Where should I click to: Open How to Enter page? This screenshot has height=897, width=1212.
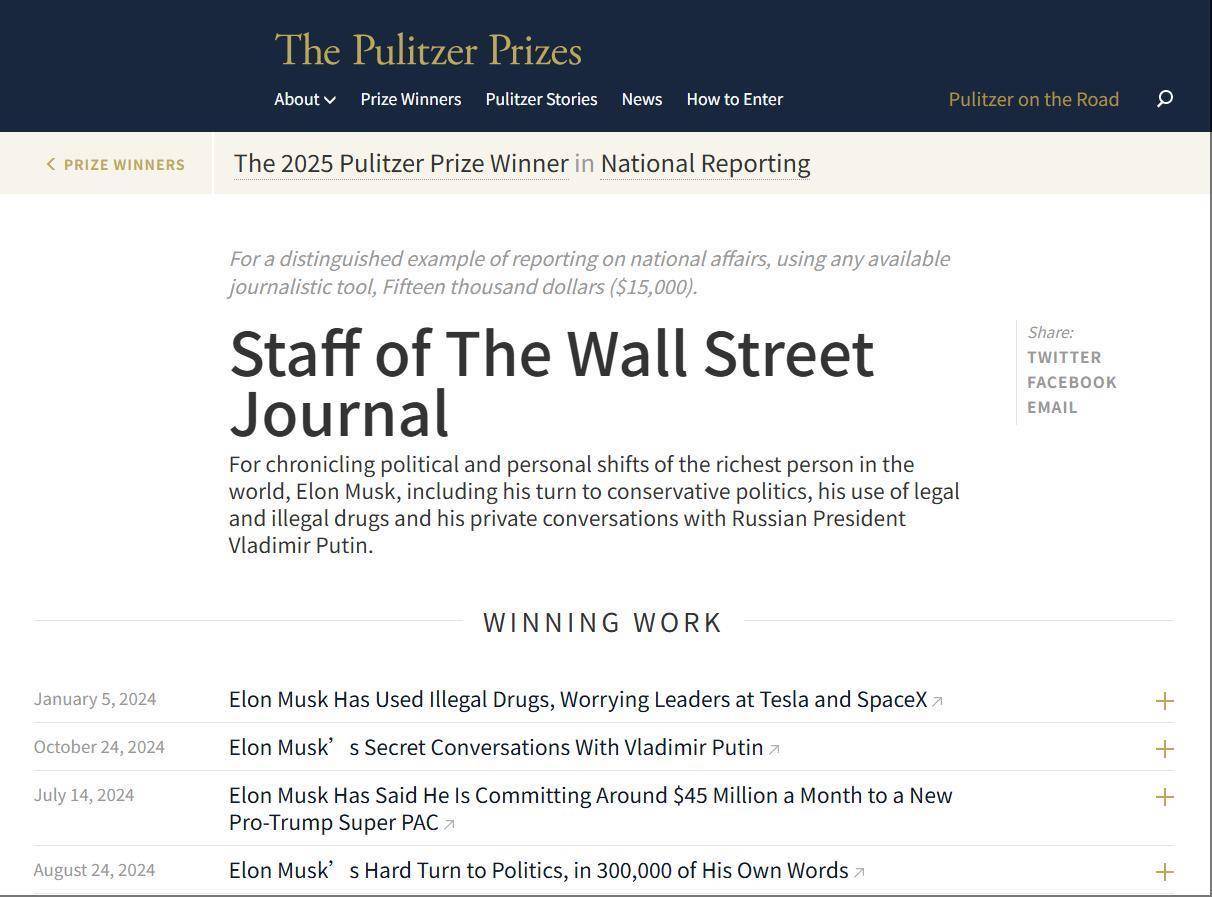point(735,99)
